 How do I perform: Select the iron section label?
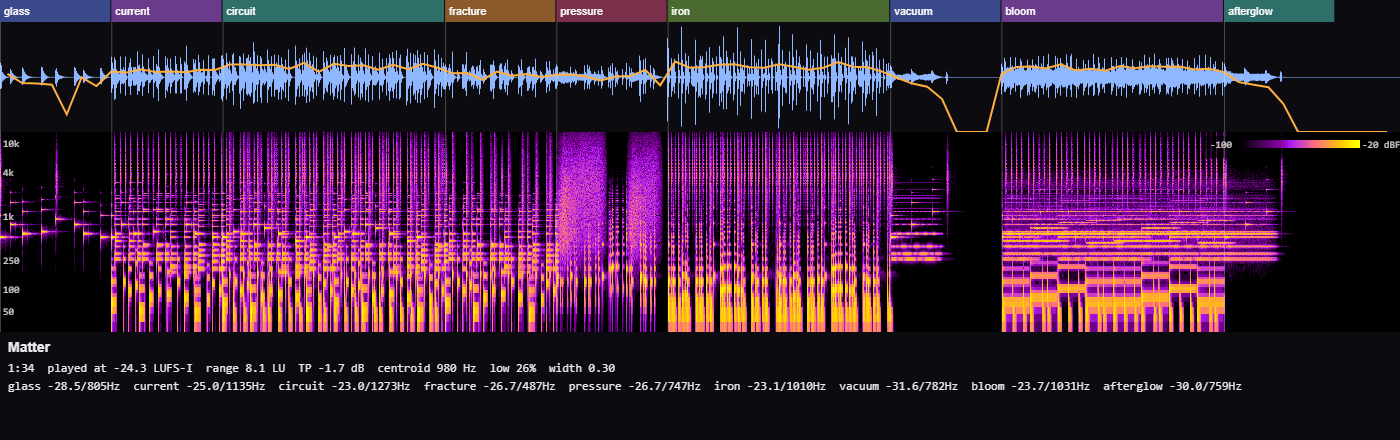779,11
